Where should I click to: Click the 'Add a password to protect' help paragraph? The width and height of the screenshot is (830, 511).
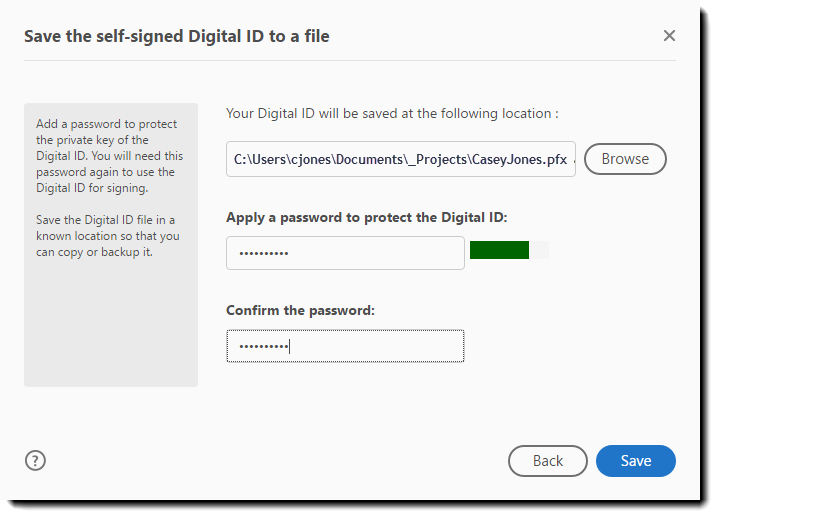105,156
